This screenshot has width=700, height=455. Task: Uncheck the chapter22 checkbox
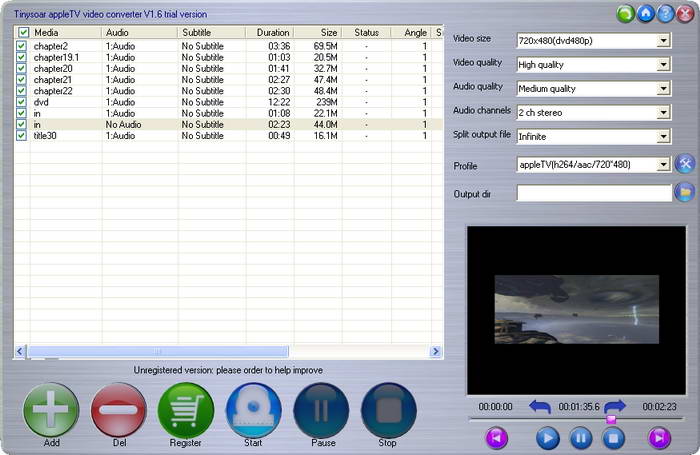21,90
